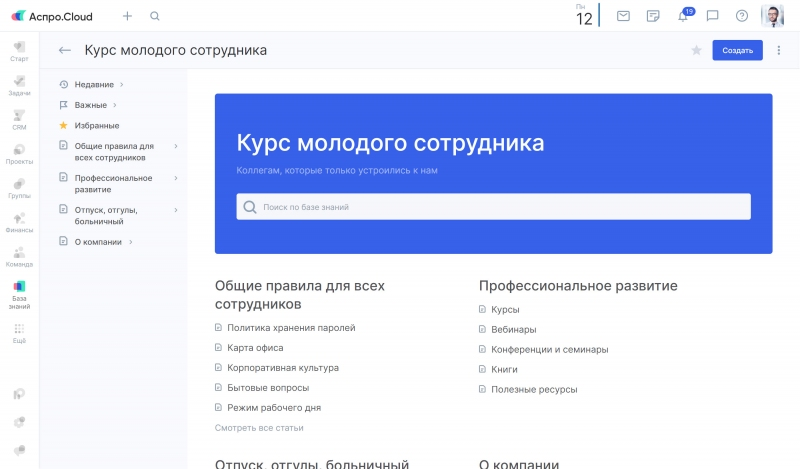
Task: Open the mail envelope icon
Action: pyautogui.click(x=623, y=16)
